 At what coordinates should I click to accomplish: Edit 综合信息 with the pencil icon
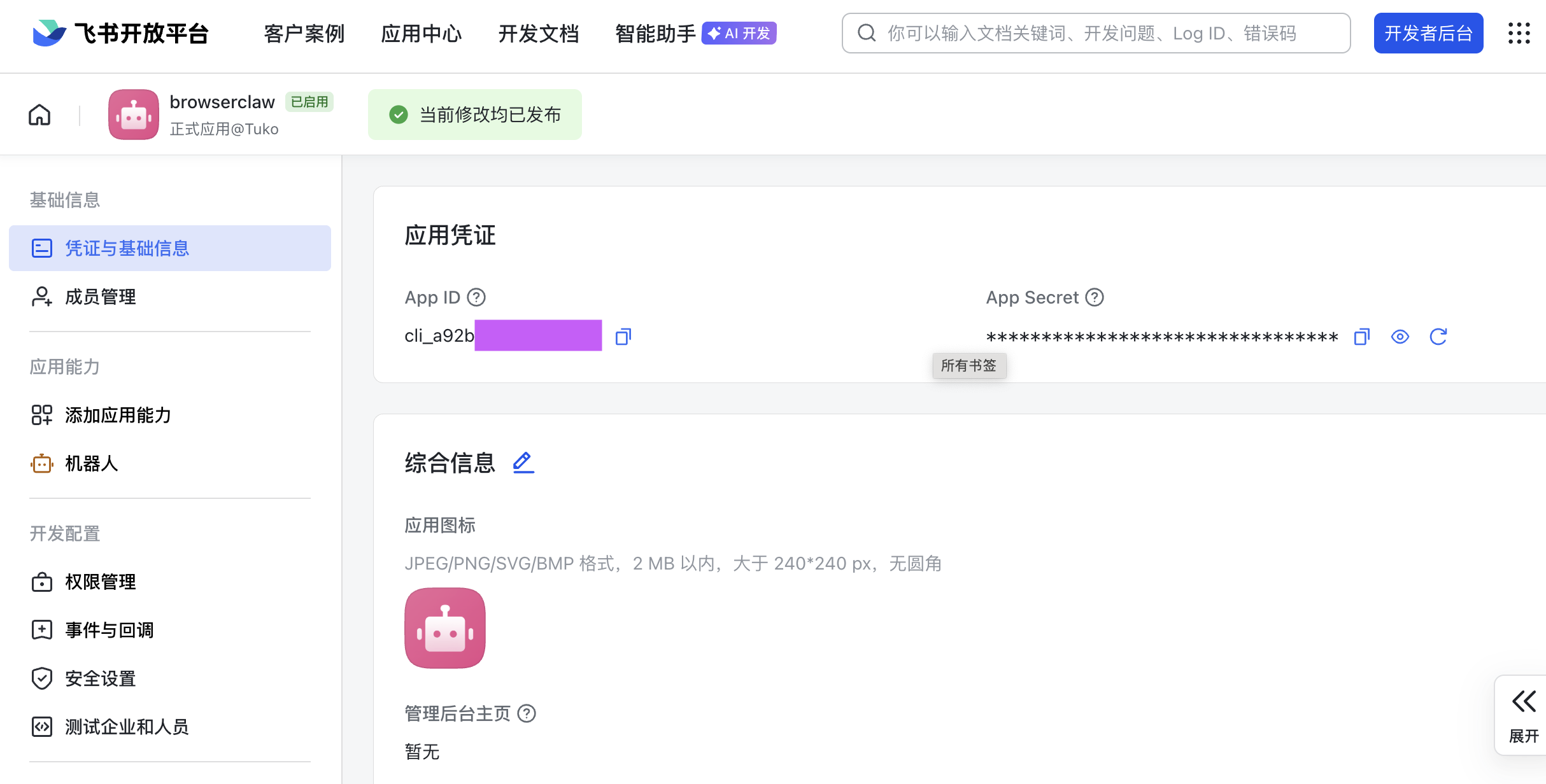tap(523, 463)
